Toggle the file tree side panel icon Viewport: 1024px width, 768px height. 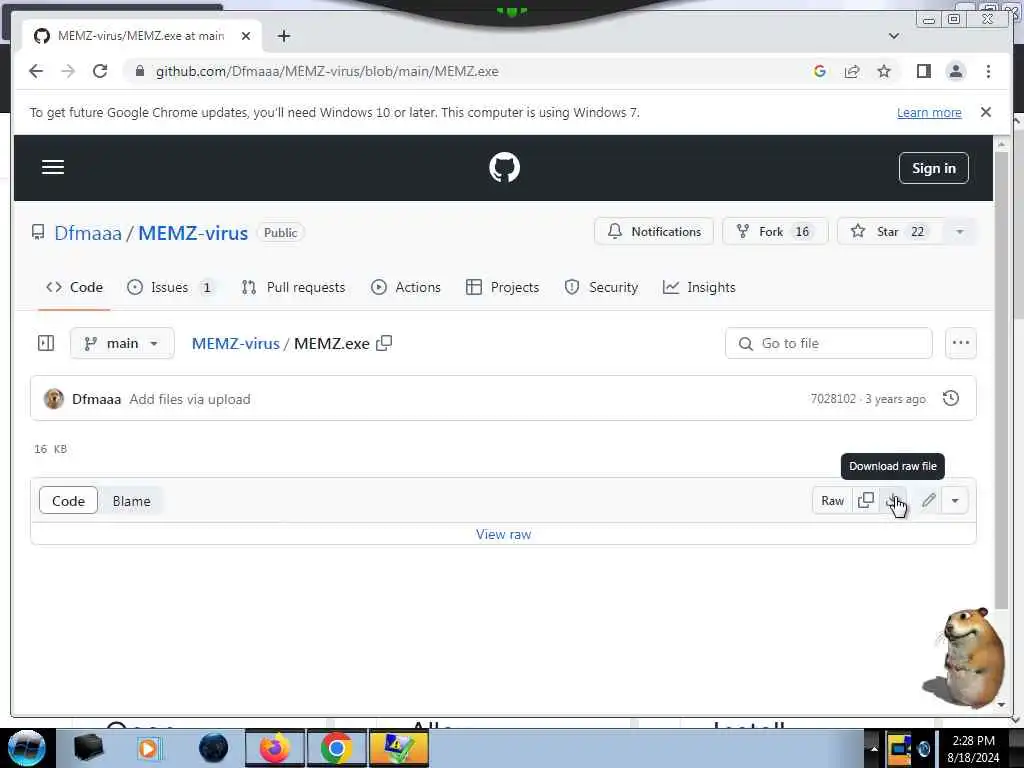(46, 343)
